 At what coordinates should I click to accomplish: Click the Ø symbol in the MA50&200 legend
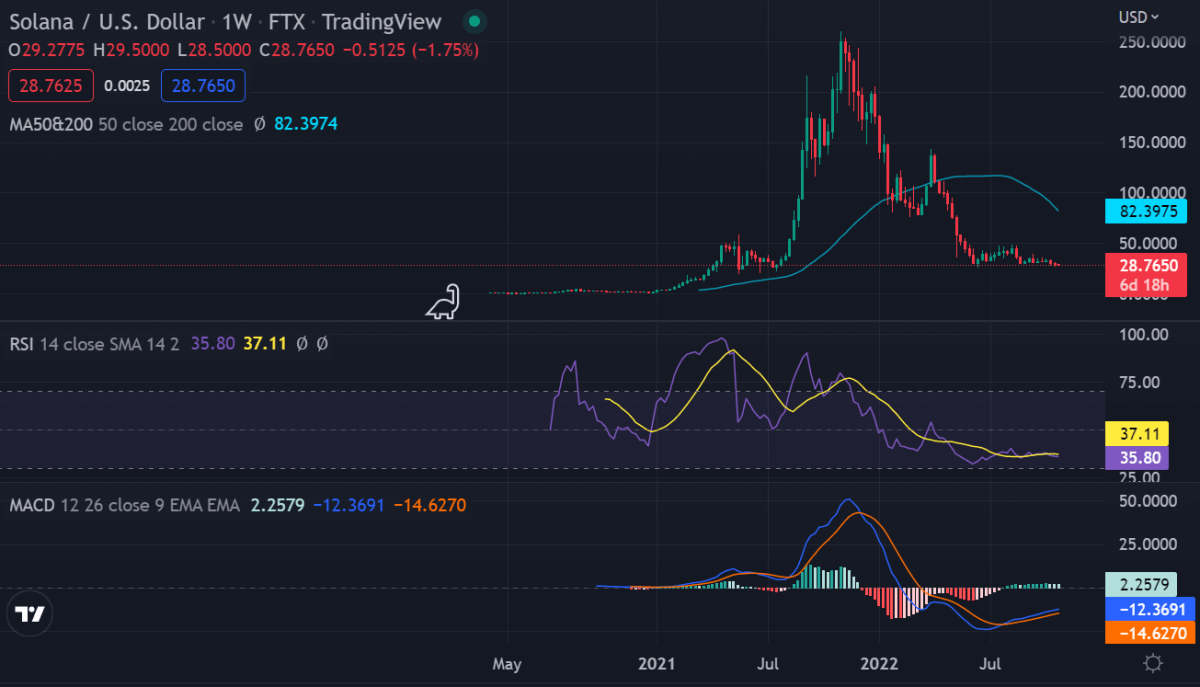259,125
